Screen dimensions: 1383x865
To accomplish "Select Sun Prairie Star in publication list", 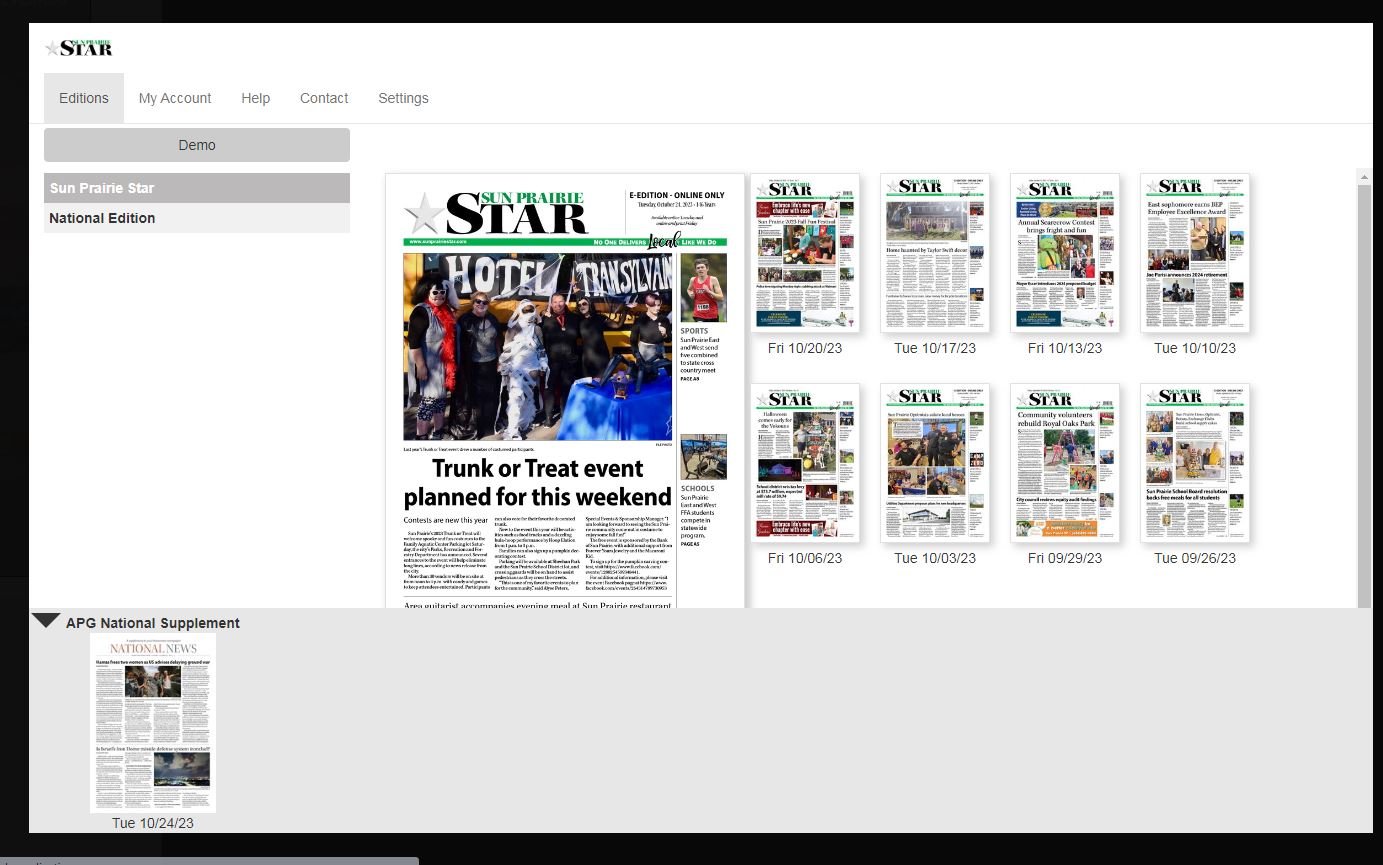I will 197,188.
